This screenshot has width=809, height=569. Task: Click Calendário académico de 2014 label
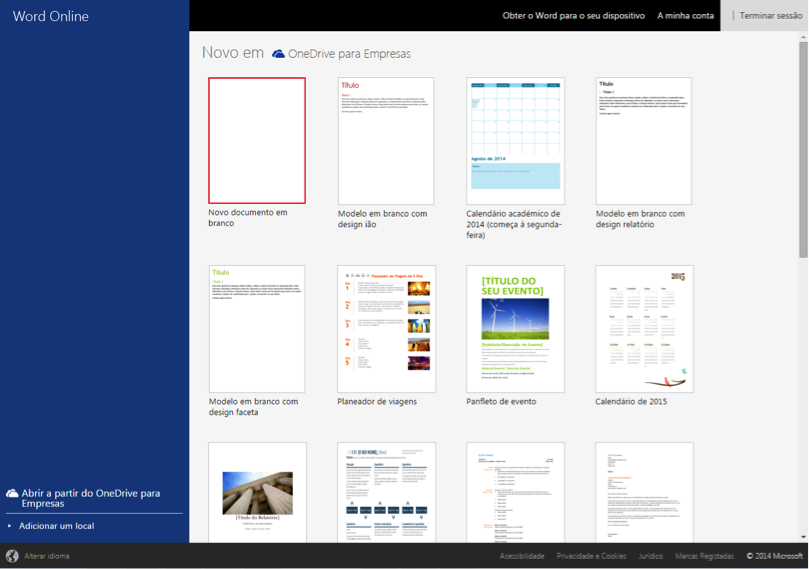(513, 224)
